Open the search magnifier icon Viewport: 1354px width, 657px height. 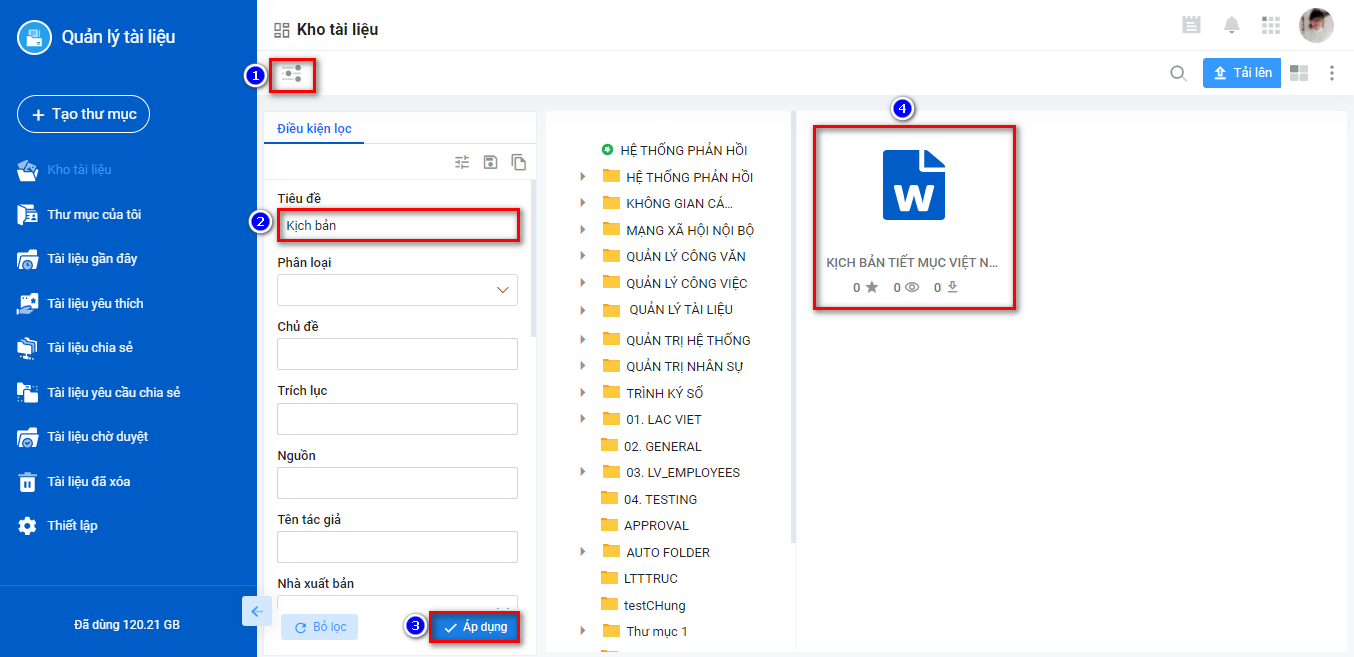1179,73
